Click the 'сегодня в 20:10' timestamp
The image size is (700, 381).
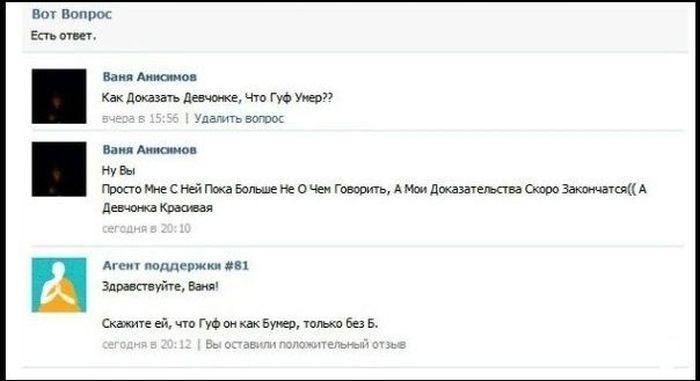[146, 228]
